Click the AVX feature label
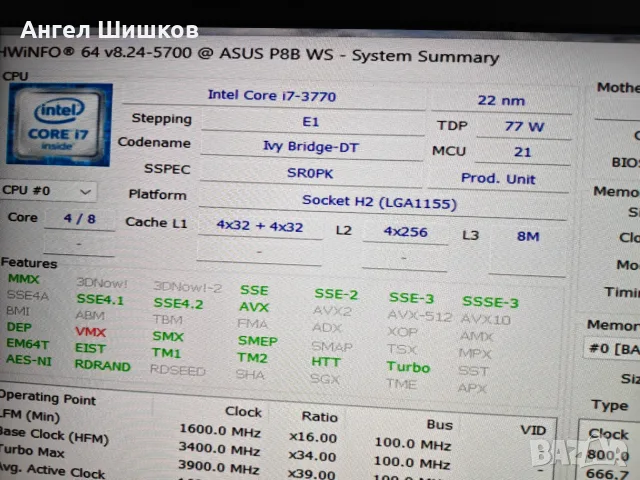The width and height of the screenshot is (640, 480). (x=254, y=307)
